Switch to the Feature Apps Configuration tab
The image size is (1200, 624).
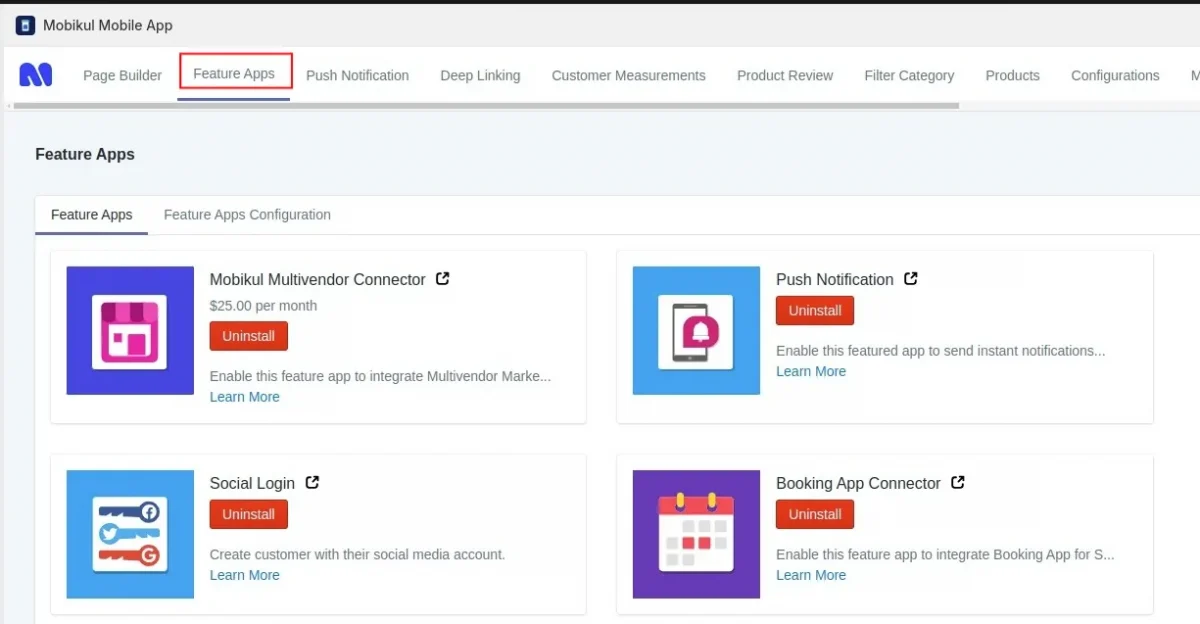coord(247,214)
